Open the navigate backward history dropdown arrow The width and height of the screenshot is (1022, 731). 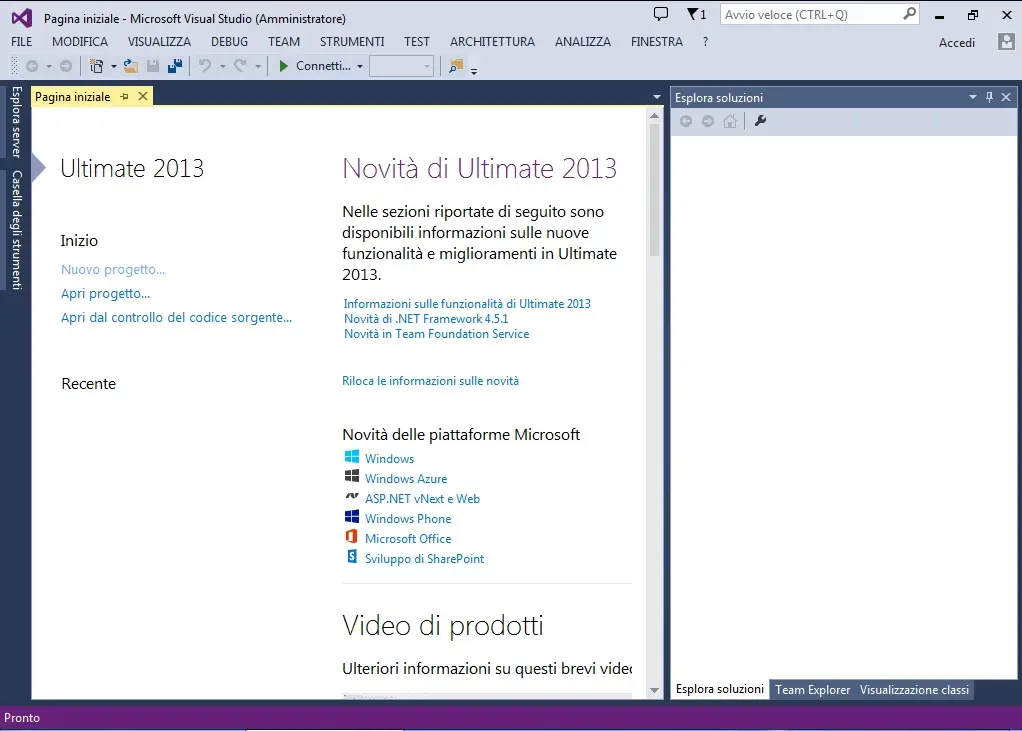point(48,66)
